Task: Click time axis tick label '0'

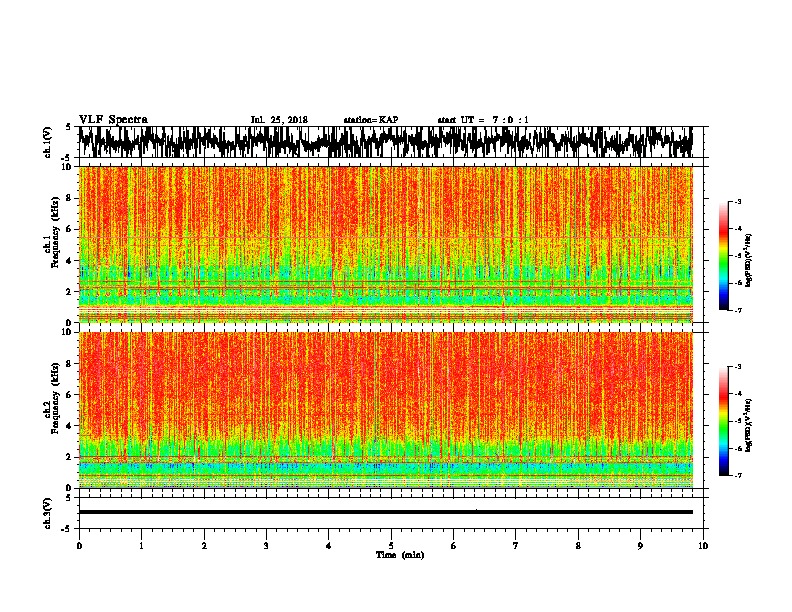Action: coord(79,546)
